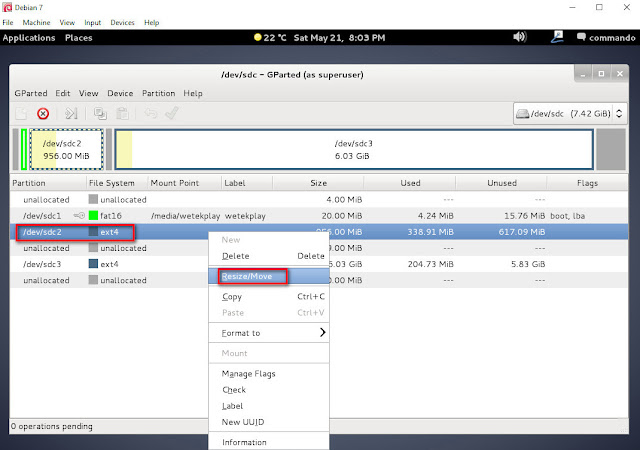This screenshot has height=450, width=640.
Task: Click the date and time clock
Action: [x=339, y=38]
